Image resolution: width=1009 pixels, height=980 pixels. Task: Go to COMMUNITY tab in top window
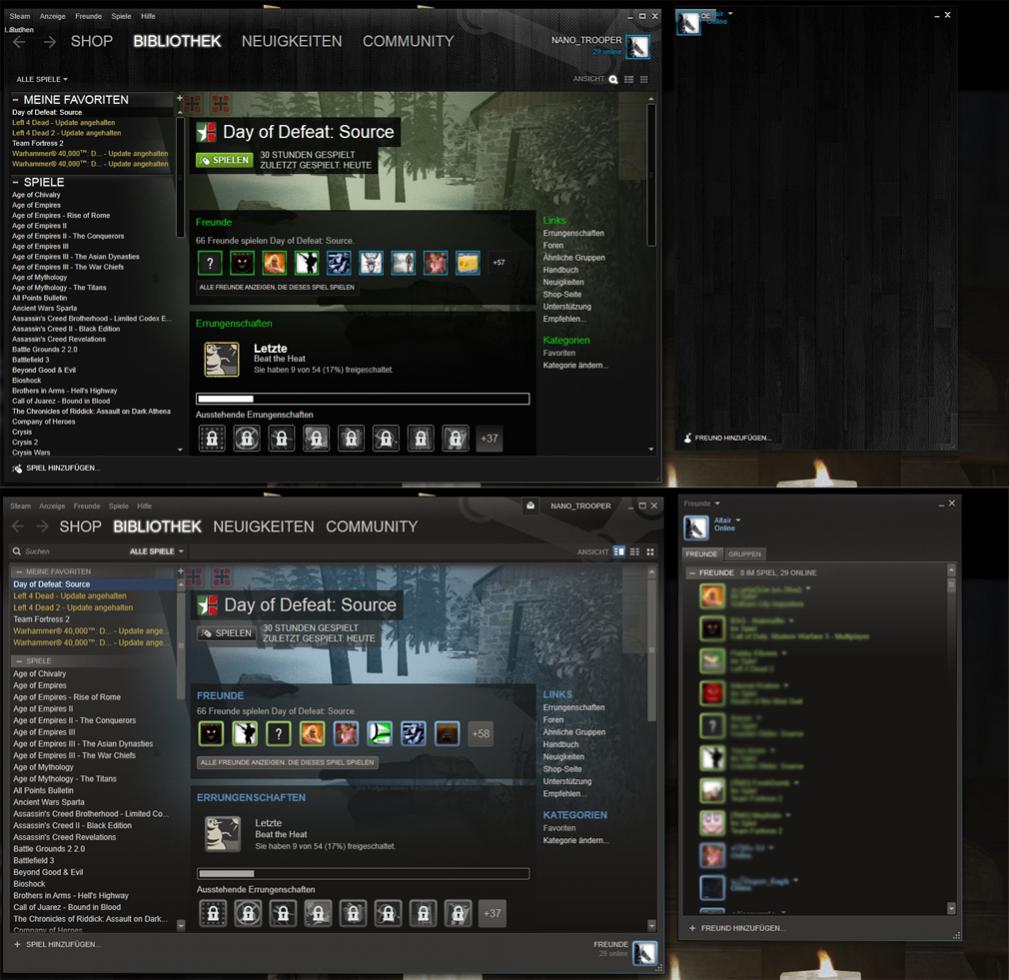point(408,41)
